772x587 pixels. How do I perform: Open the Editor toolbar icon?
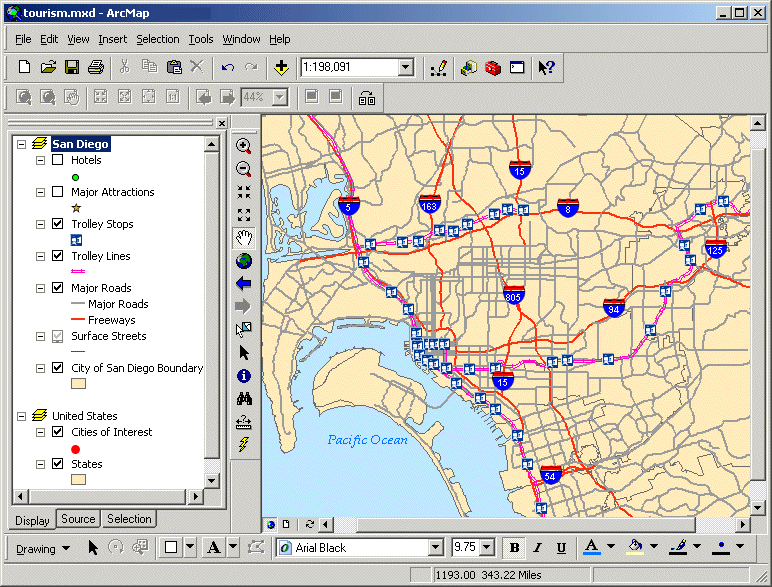438,67
